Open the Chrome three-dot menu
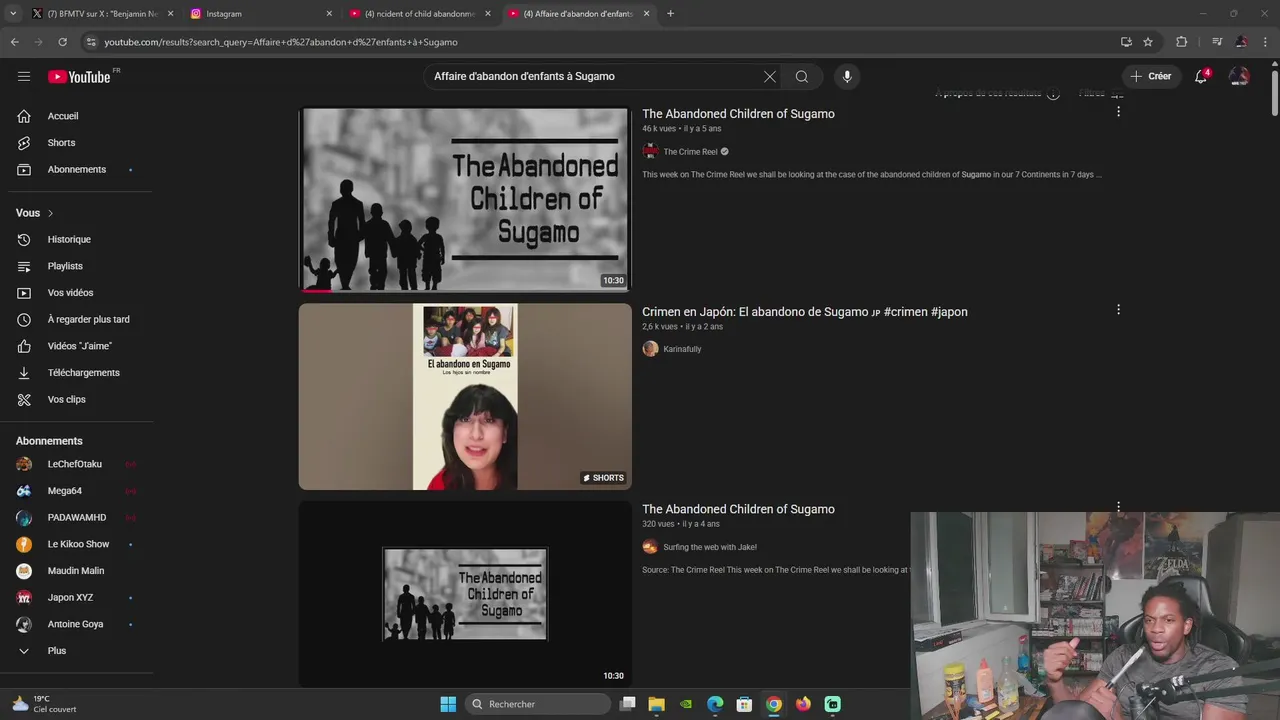 pos(1265,42)
